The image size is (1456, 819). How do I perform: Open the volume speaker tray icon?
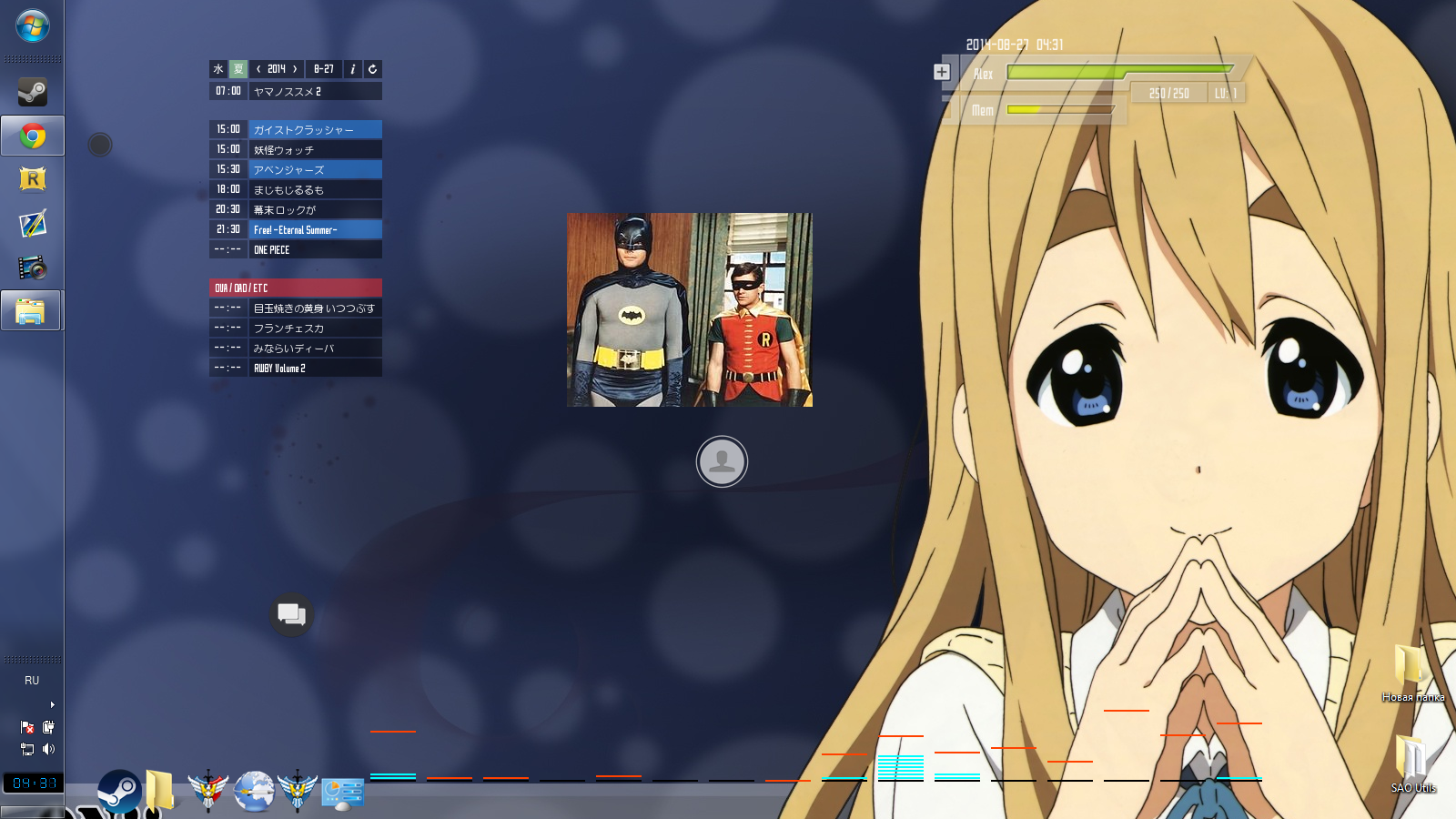pos(48,749)
